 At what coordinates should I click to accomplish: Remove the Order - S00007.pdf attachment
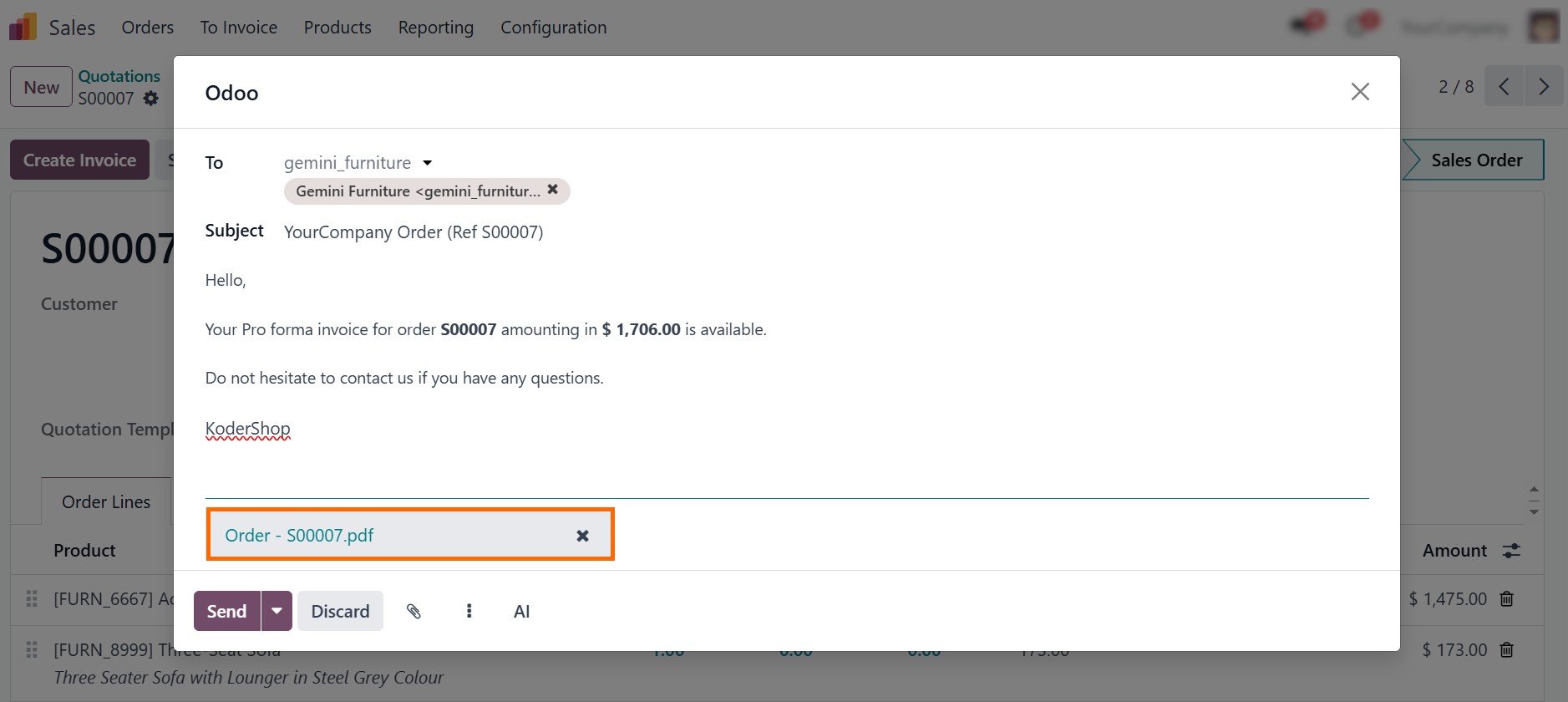pos(583,536)
